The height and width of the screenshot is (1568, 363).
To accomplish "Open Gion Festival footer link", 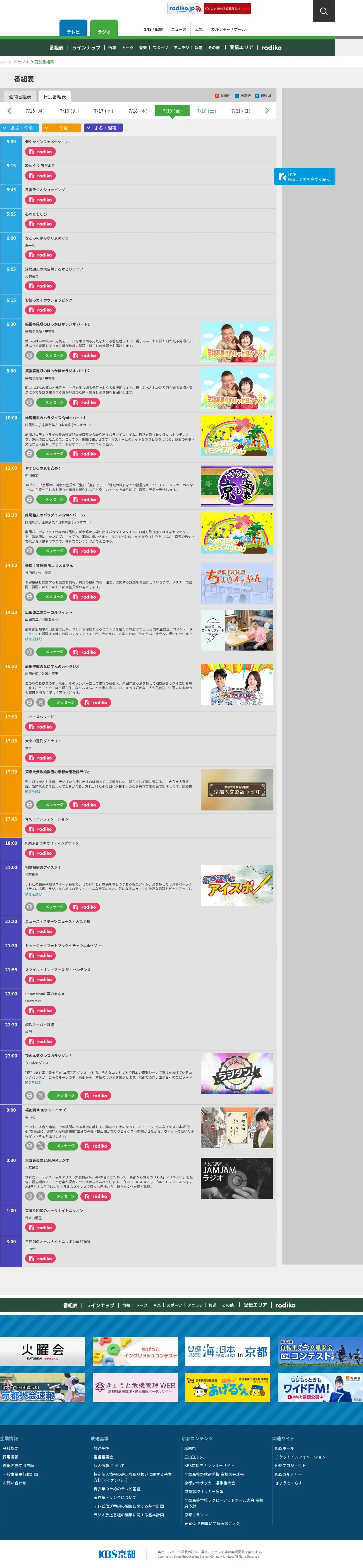I will [x=190, y=1449].
